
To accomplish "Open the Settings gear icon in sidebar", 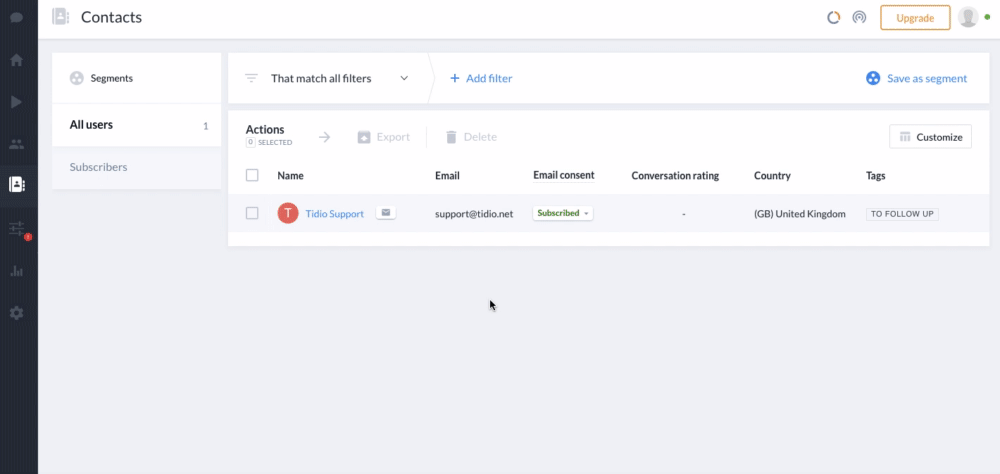I will (17, 313).
